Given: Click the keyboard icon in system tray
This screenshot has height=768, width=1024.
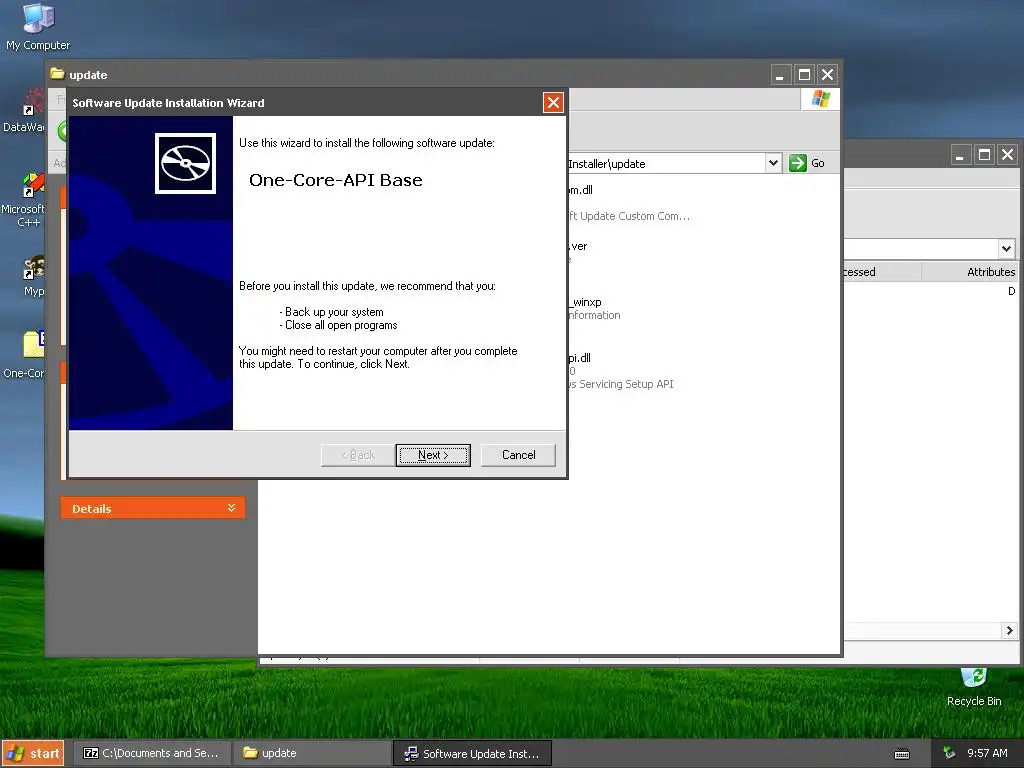Looking at the screenshot, I should (x=902, y=754).
